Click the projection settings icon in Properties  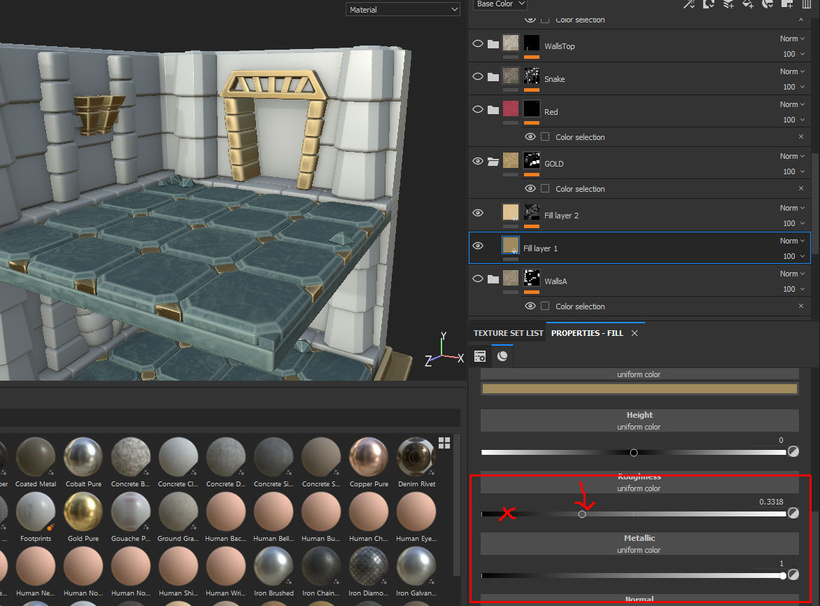pos(481,355)
